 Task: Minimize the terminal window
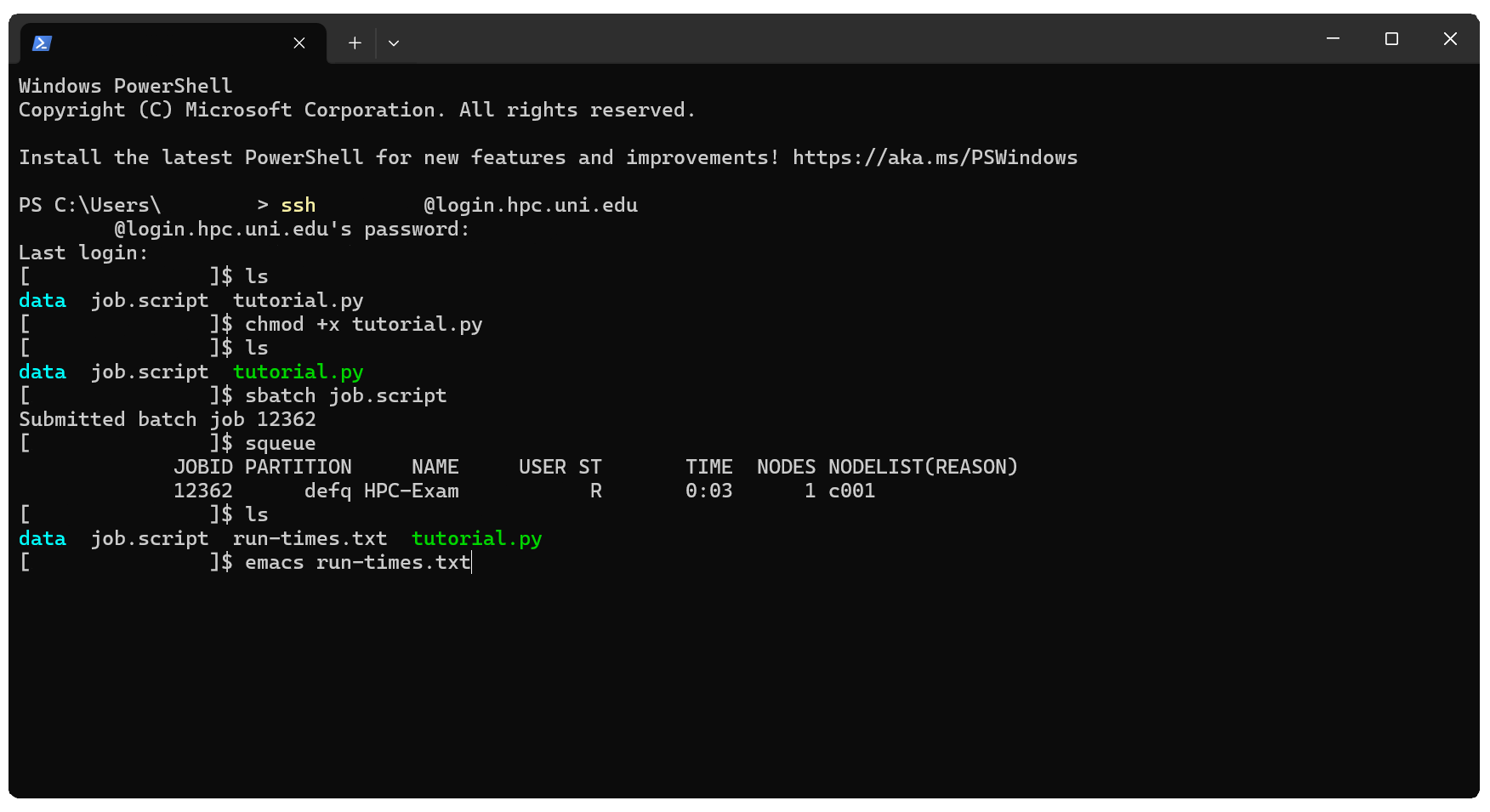pyautogui.click(x=1333, y=39)
